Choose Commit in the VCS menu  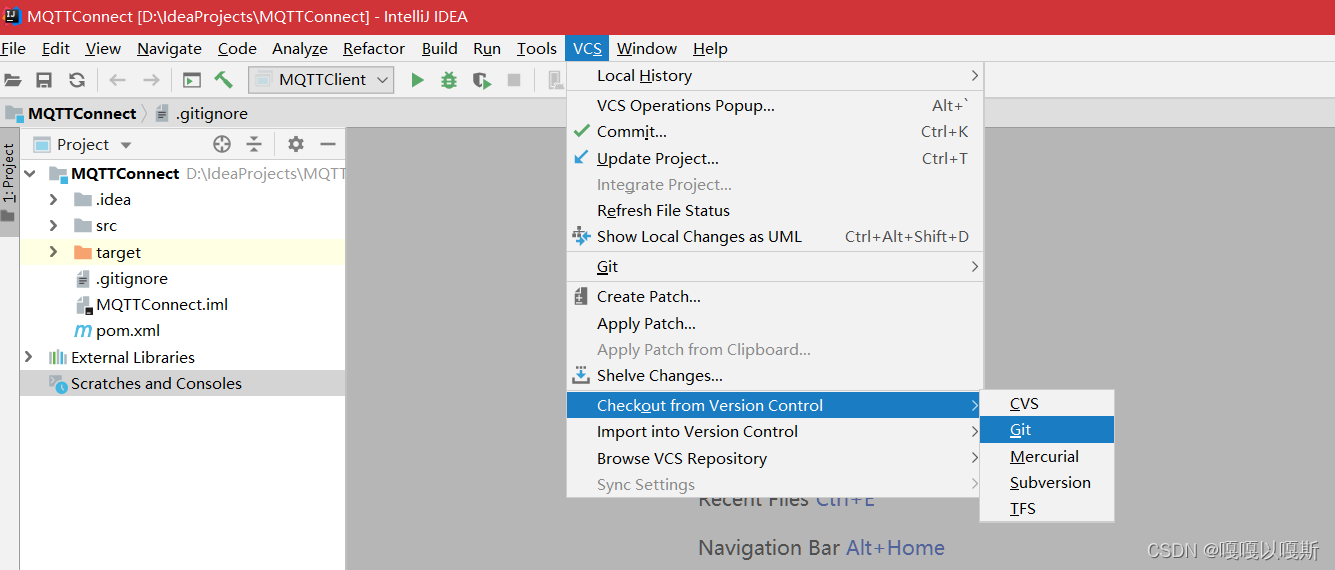pyautogui.click(x=775, y=132)
